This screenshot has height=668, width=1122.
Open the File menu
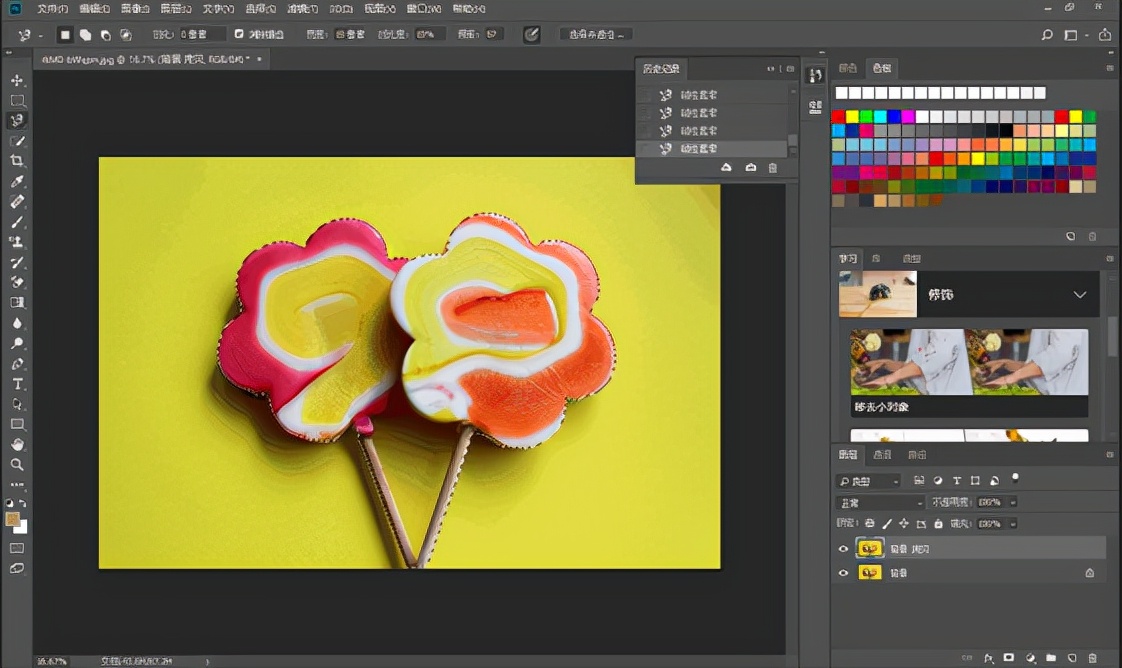52,9
